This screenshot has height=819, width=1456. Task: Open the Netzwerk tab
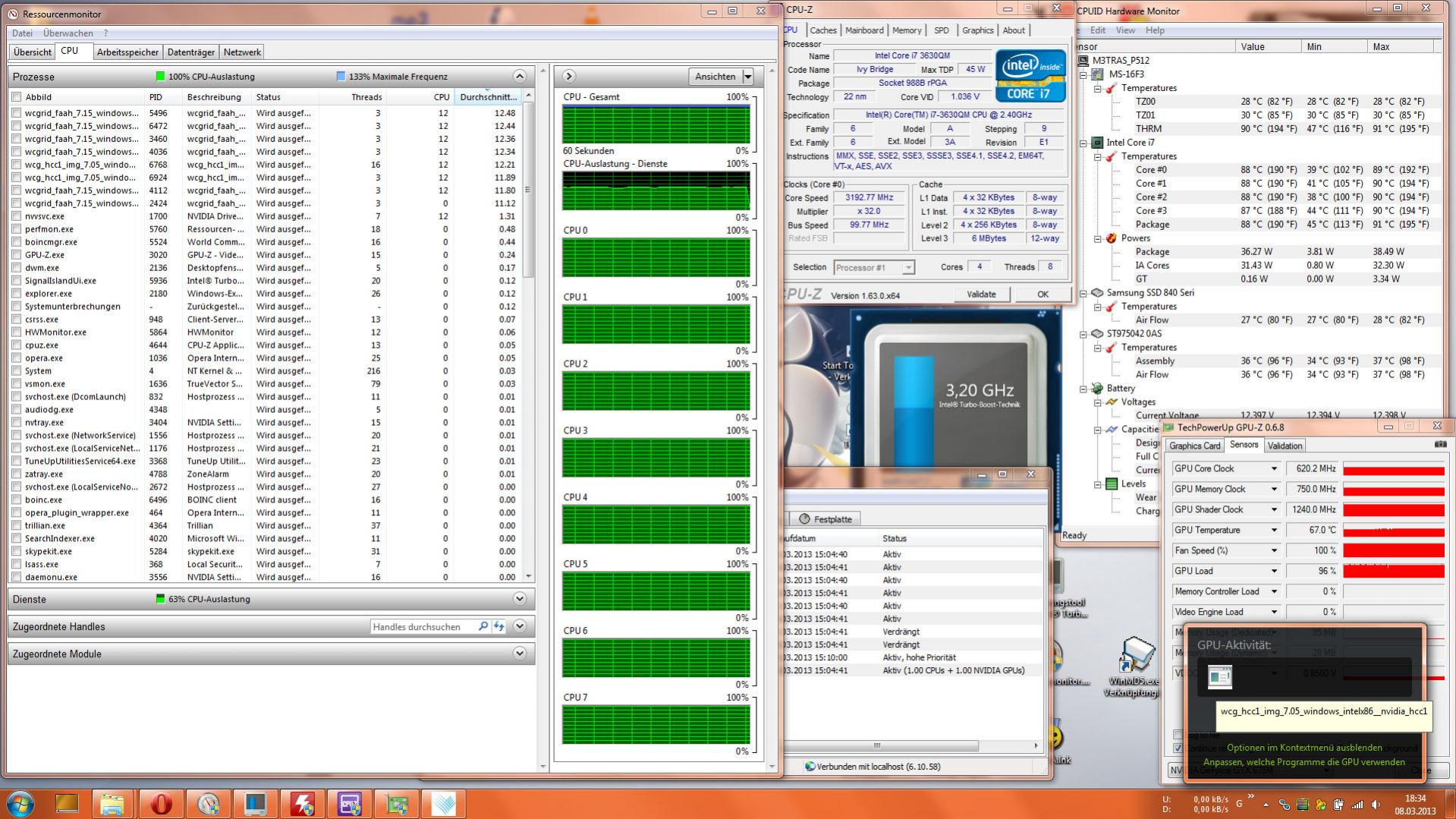(x=242, y=52)
